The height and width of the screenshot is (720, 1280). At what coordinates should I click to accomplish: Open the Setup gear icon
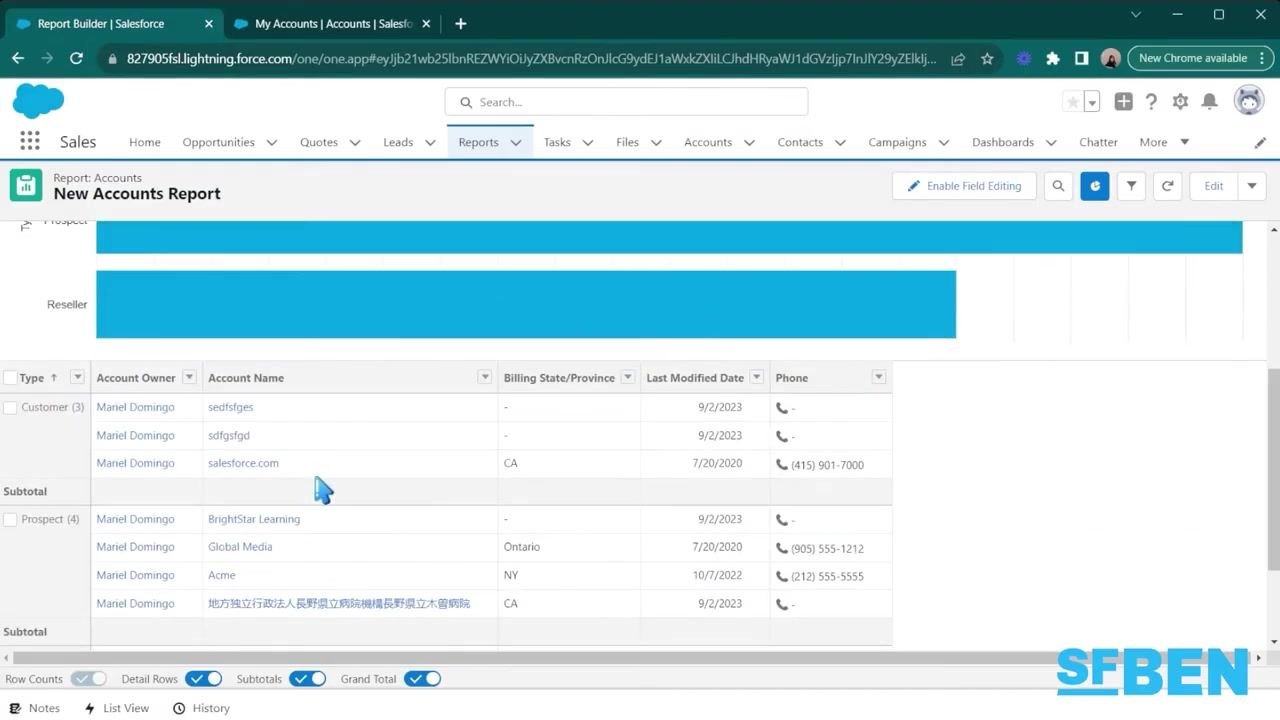[x=1180, y=101]
